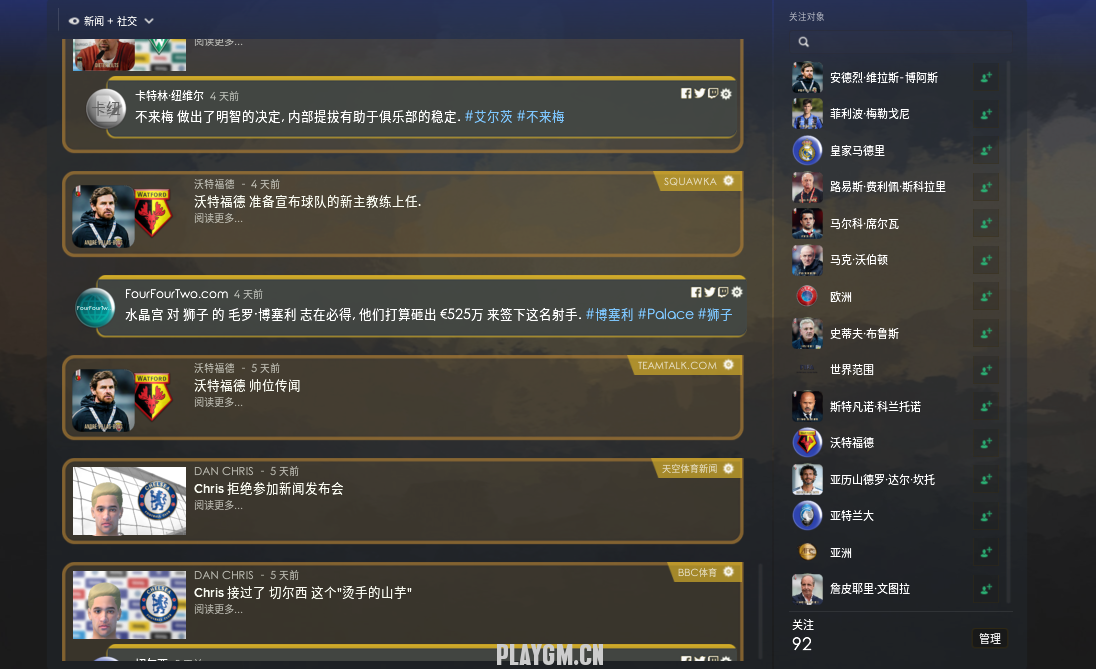Open the gear icon next to BBC体育

pyautogui.click(x=728, y=572)
